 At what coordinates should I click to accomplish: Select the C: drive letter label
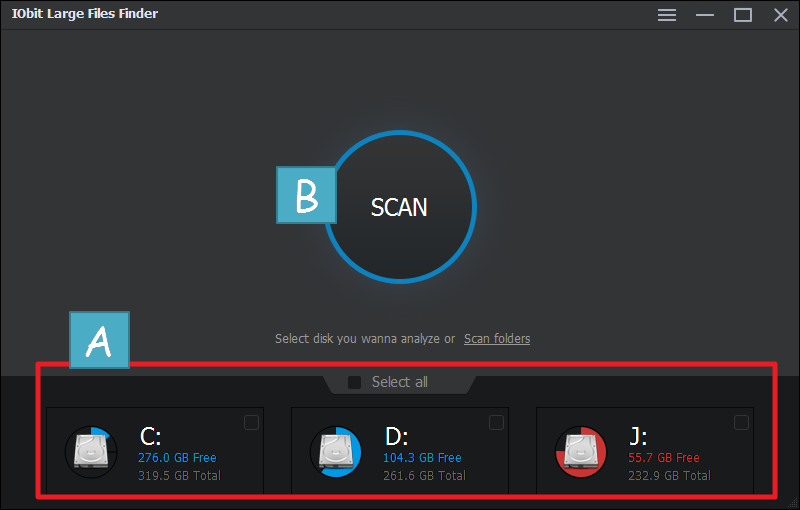tap(150, 436)
